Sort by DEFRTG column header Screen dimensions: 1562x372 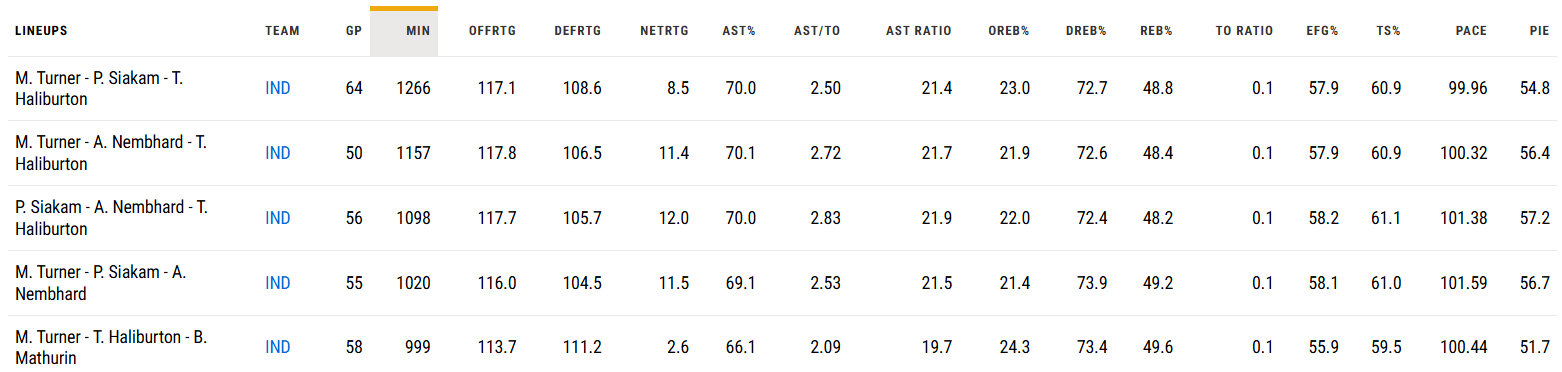pyautogui.click(x=578, y=31)
